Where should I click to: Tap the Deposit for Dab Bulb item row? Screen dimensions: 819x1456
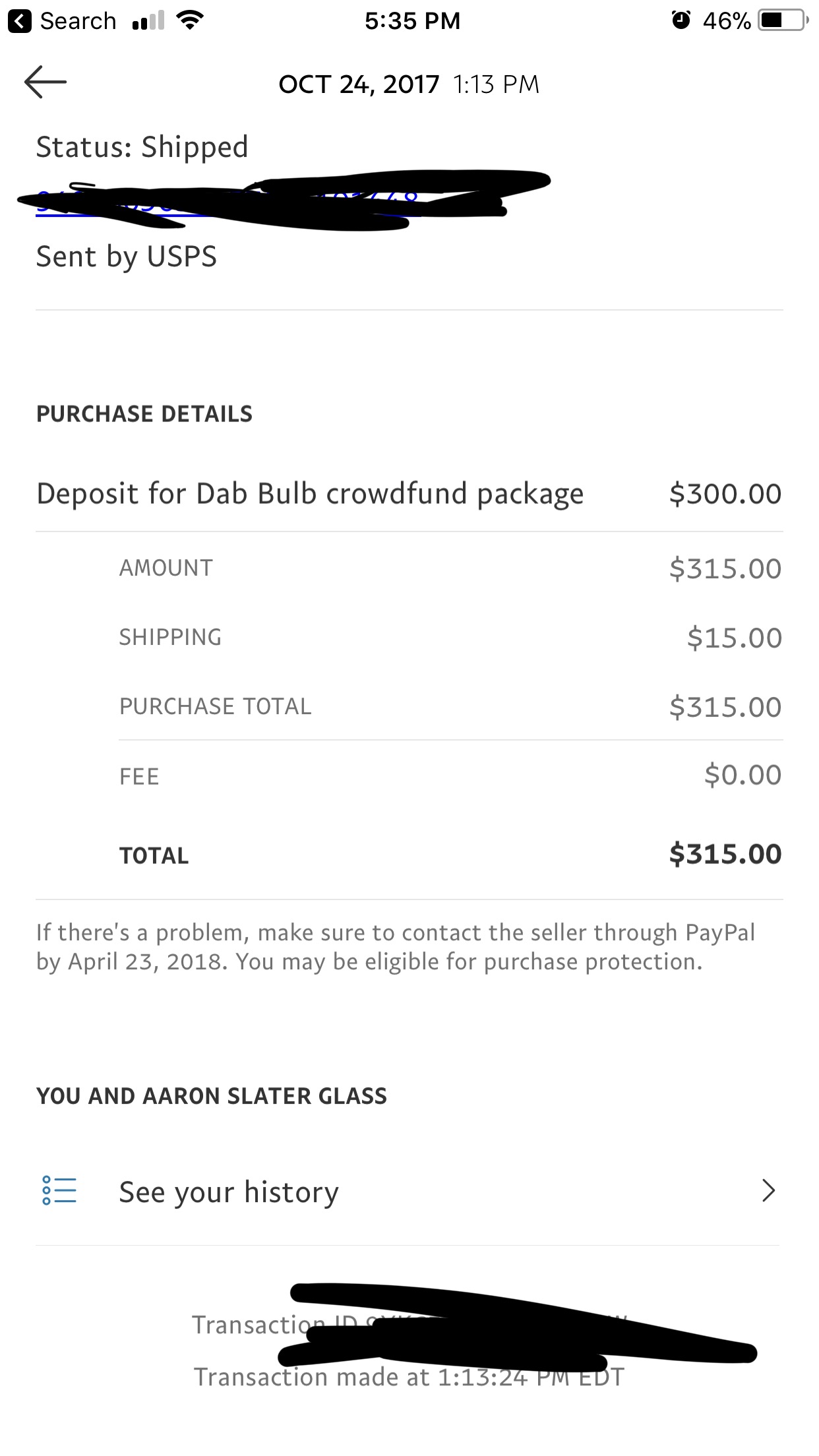tap(310, 494)
